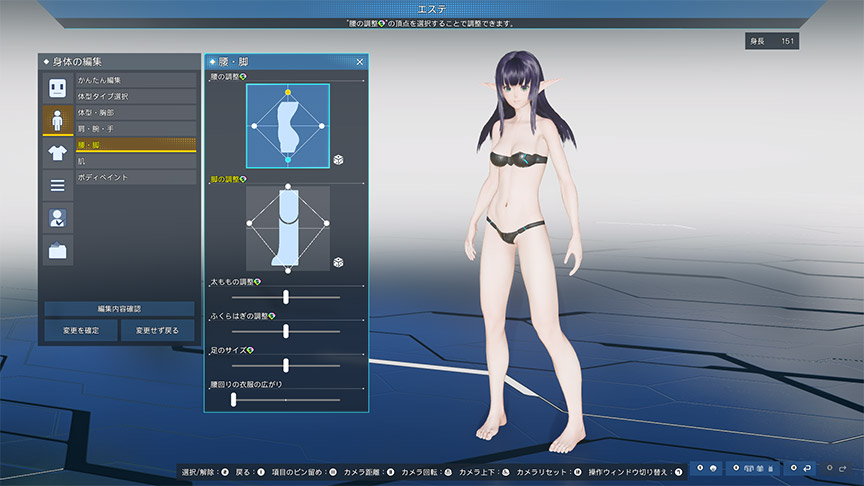Select the yellow top vertex of waist graph
Image resolution: width=864 pixels, height=486 pixels.
[288, 92]
